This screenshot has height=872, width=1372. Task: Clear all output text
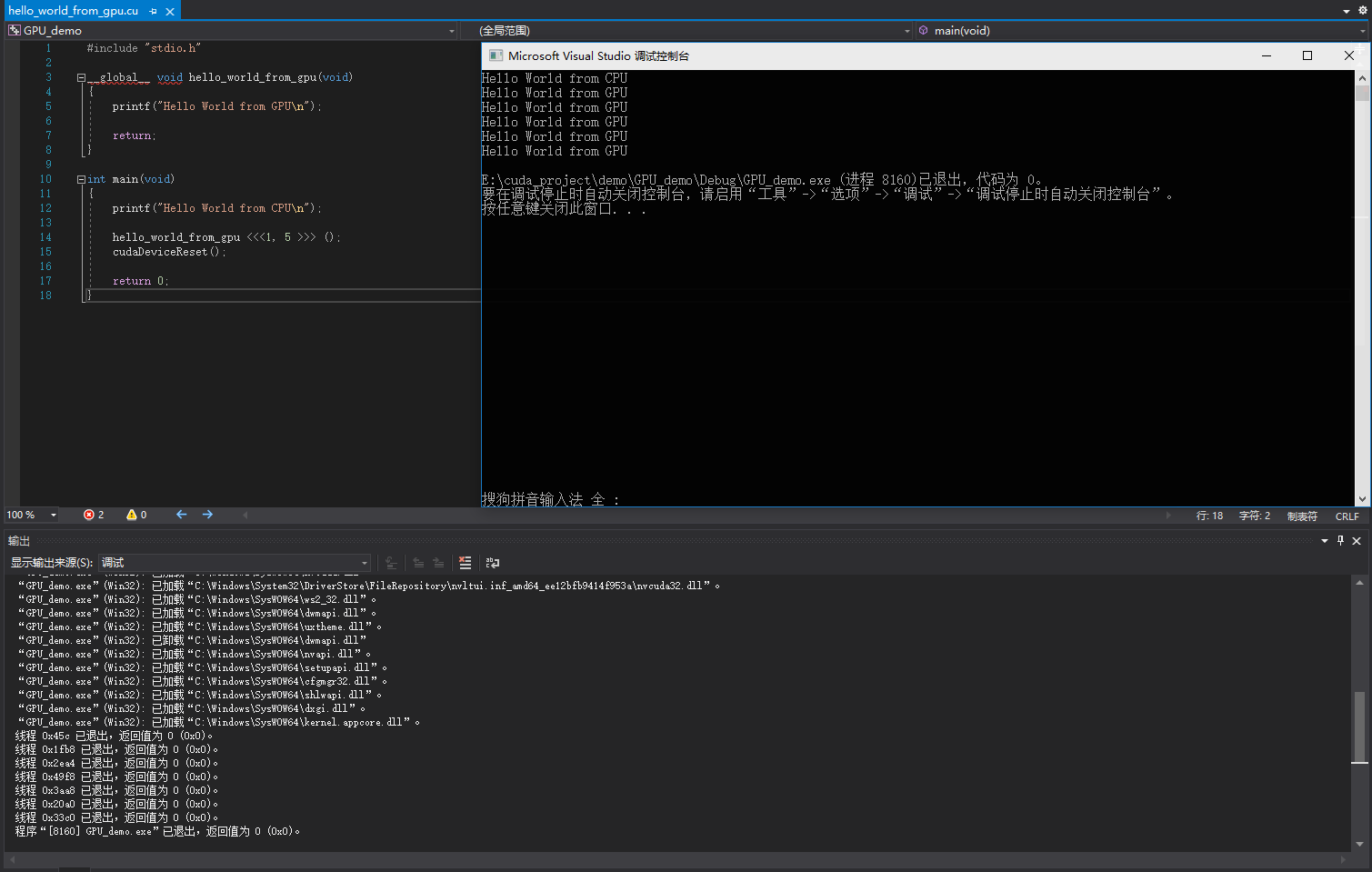[465, 563]
